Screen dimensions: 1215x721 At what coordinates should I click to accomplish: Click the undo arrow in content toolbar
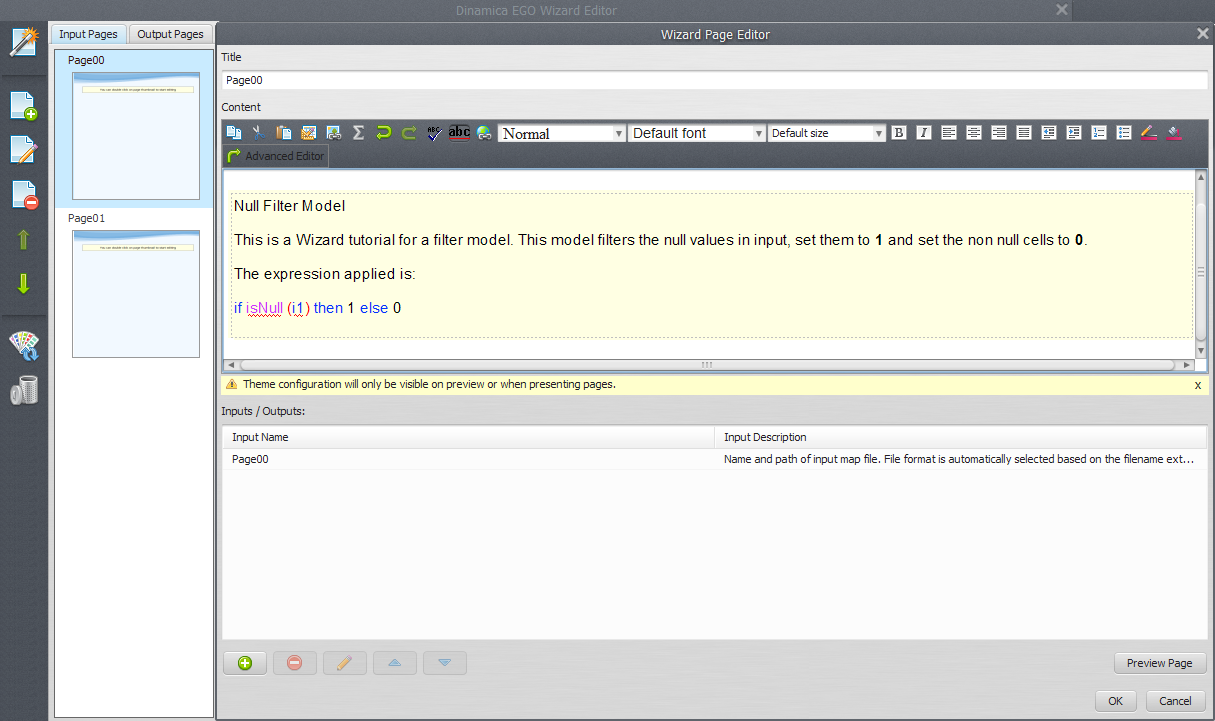click(383, 133)
